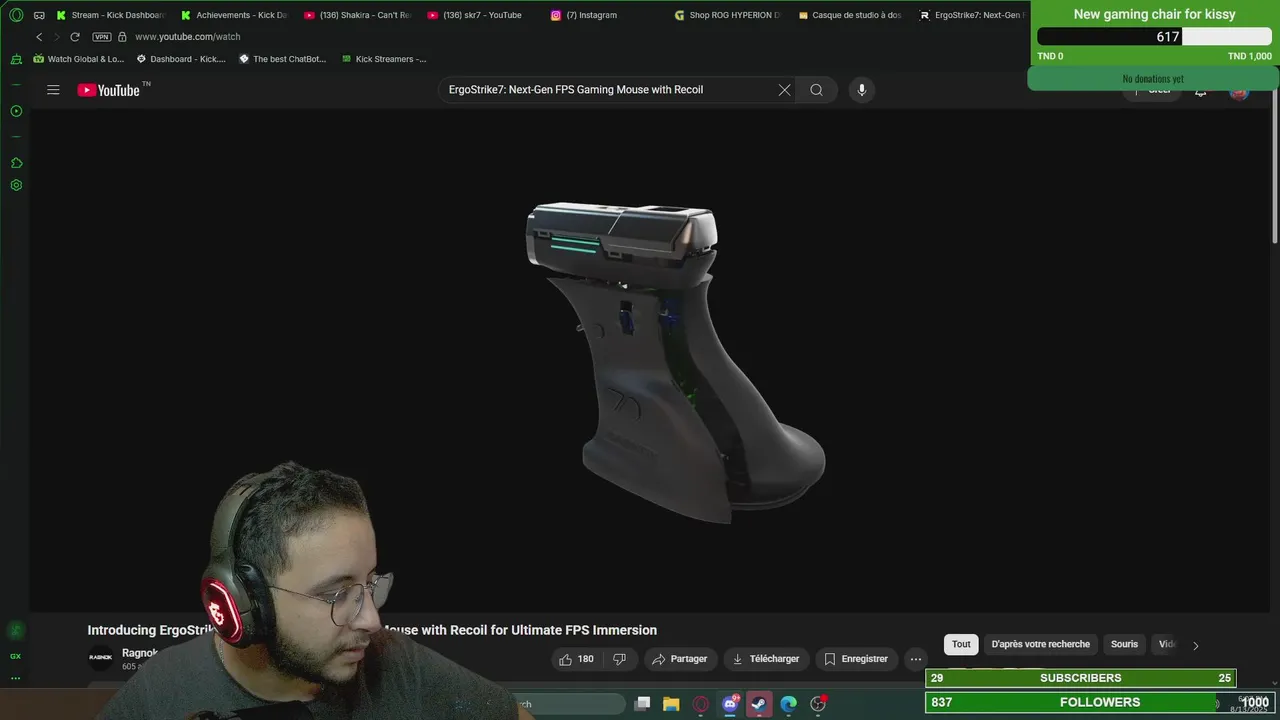Screen dimensions: 1280x720
Task: Open The best ChatBot bookmark
Action: click(282, 59)
